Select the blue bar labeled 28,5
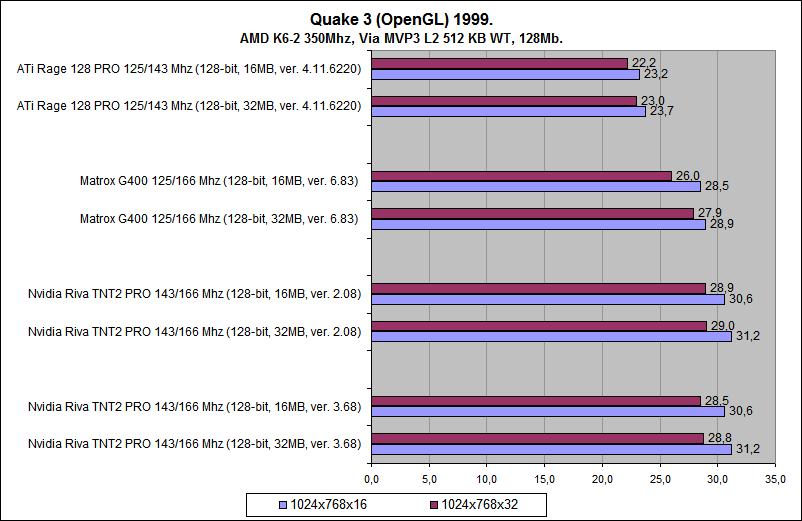The image size is (802, 521). coord(536,187)
